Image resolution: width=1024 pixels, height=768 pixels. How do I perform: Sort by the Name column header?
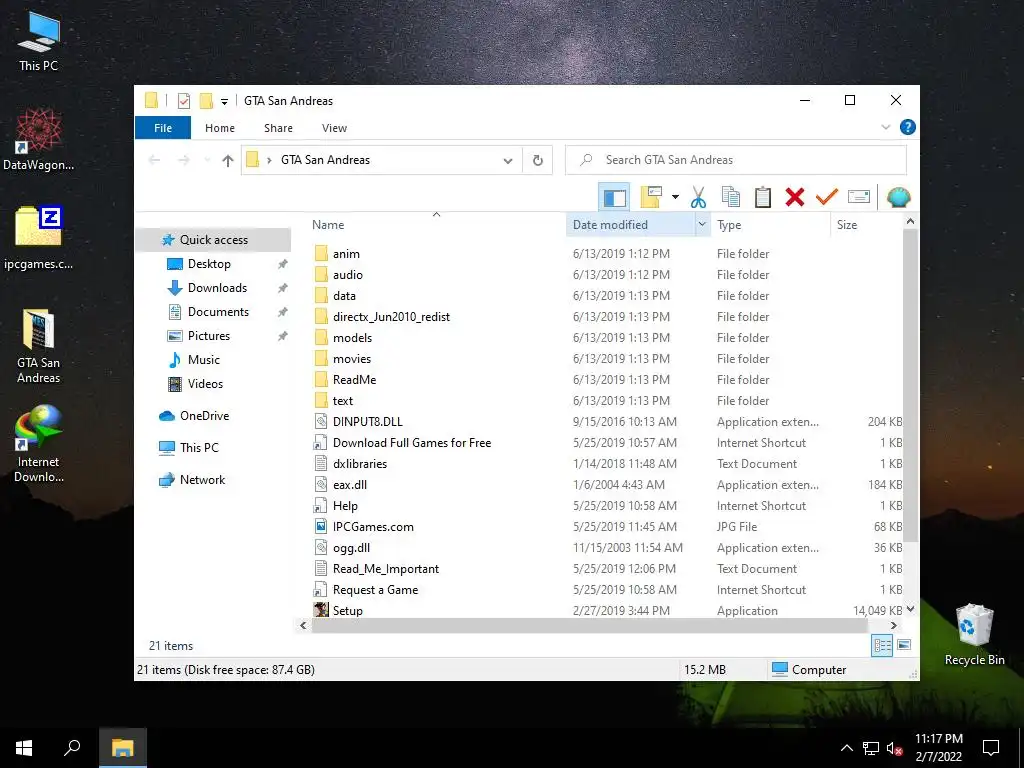[x=328, y=225]
